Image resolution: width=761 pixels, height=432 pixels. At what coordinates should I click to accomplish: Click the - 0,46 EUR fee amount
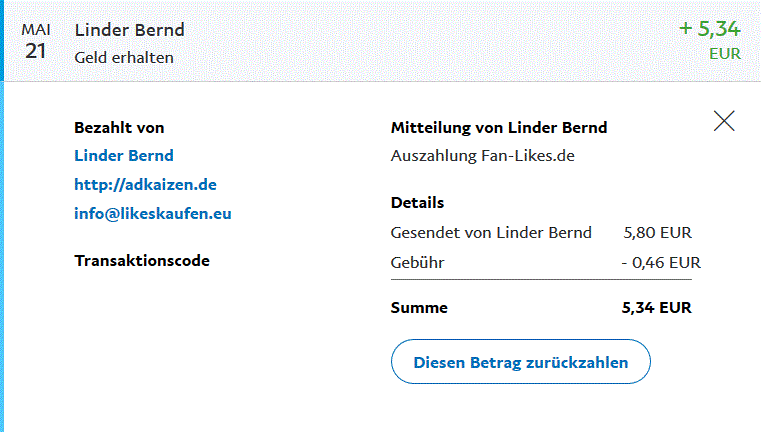[660, 262]
